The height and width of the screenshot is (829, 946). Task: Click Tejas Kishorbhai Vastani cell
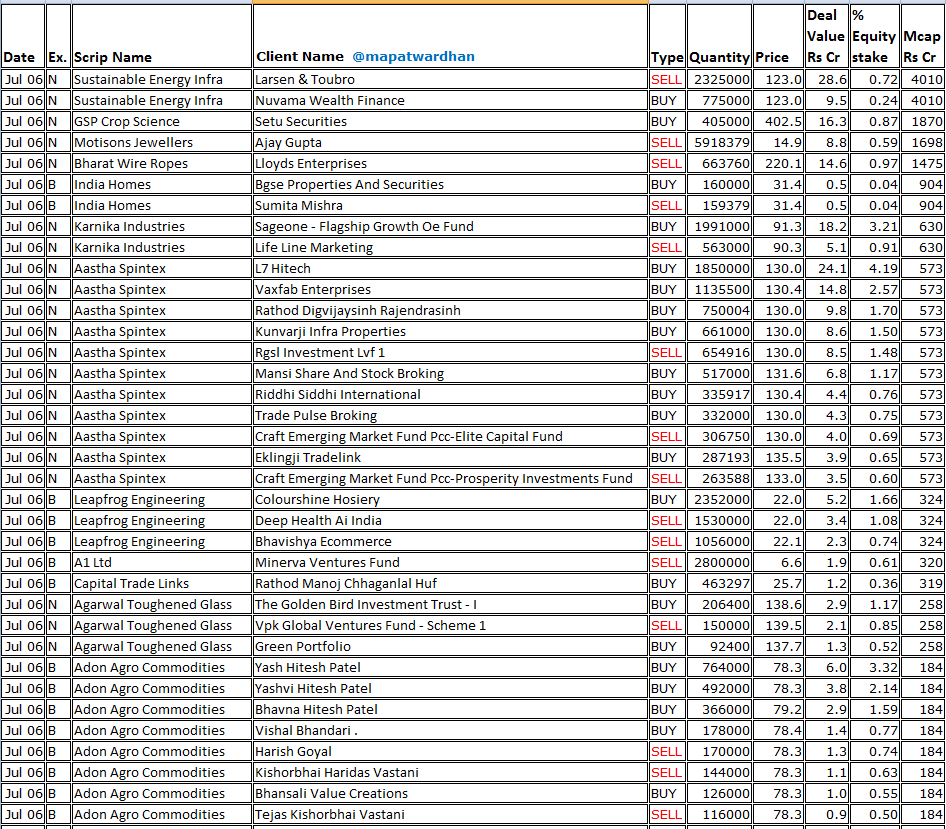451,815
